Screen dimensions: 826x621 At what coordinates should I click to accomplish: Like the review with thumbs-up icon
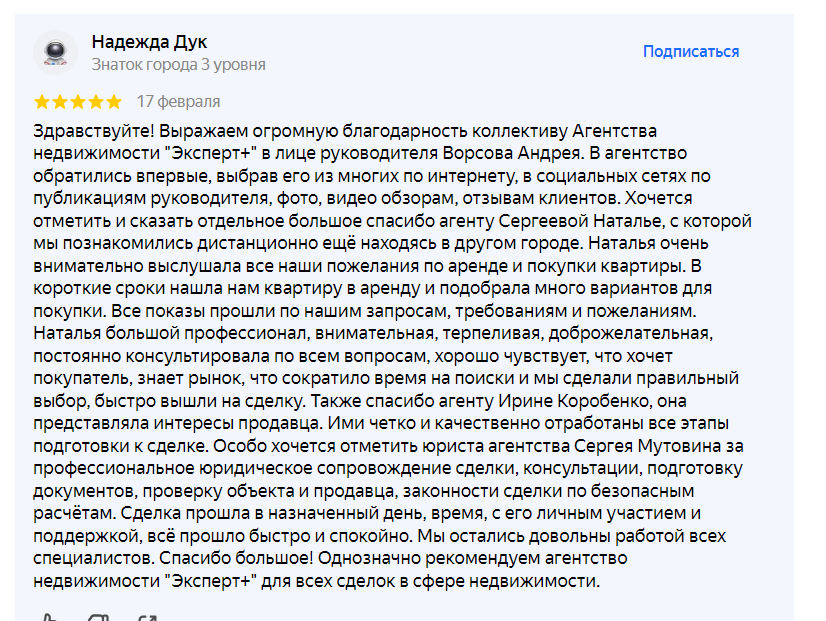(50, 617)
